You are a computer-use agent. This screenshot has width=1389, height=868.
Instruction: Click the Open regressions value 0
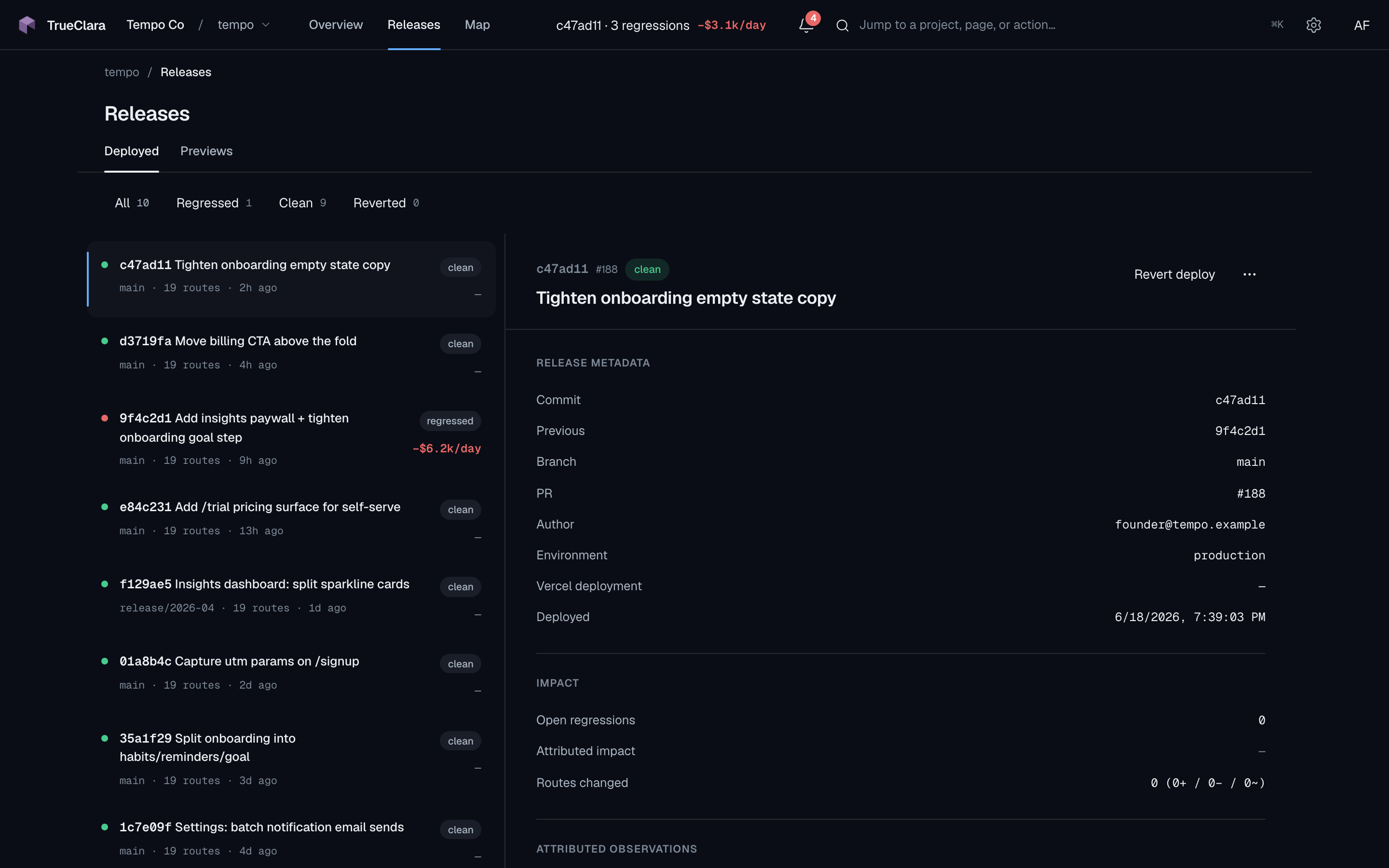tap(1262, 720)
